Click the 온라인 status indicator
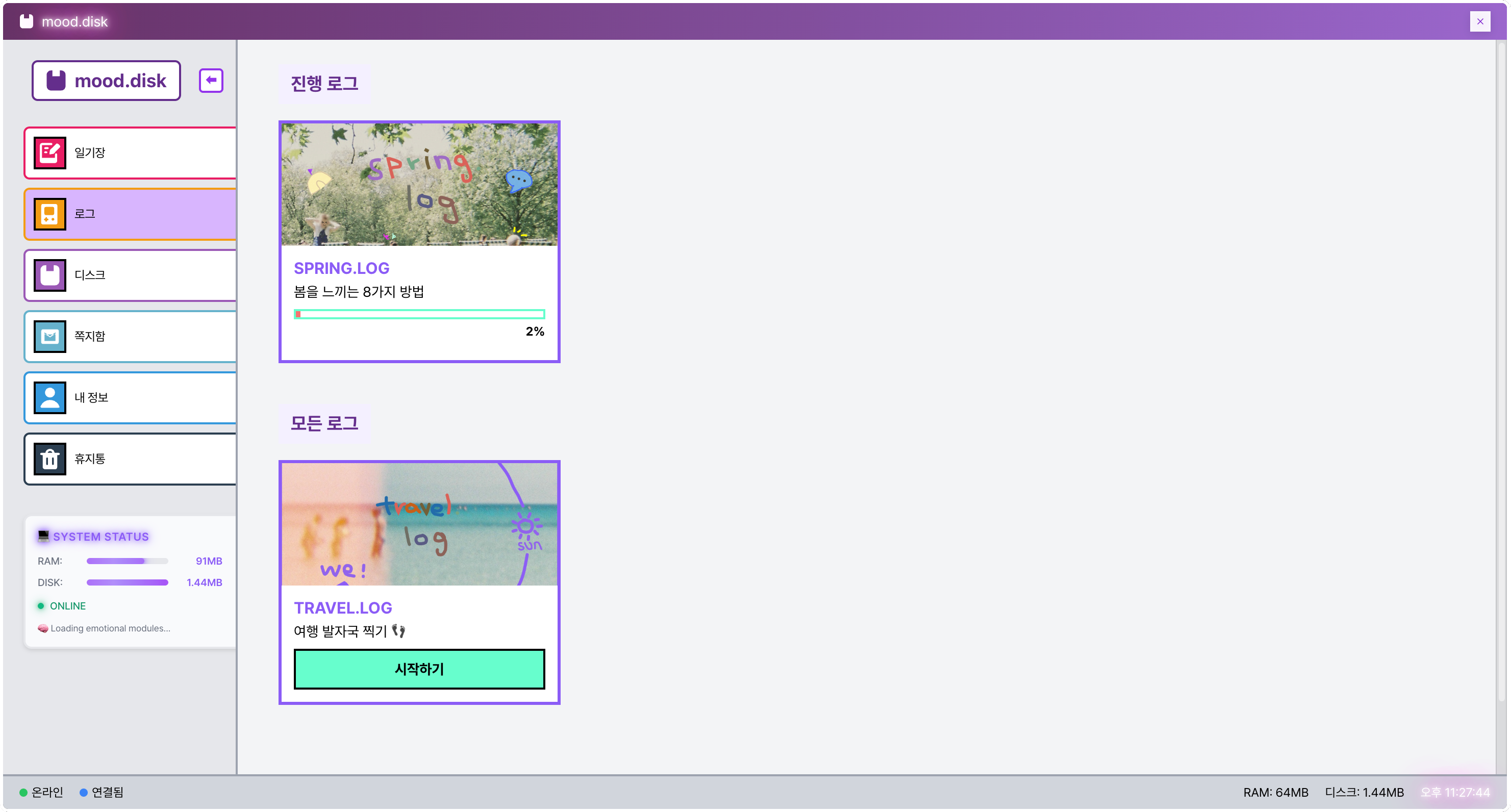 41,792
